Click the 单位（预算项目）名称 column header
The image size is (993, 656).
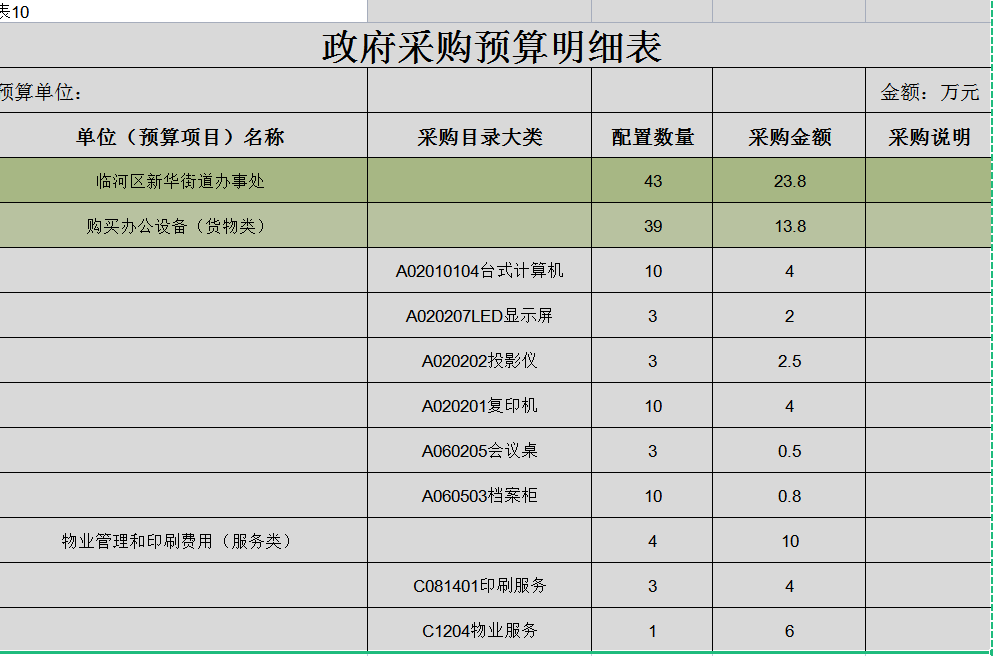pyautogui.click(x=183, y=136)
